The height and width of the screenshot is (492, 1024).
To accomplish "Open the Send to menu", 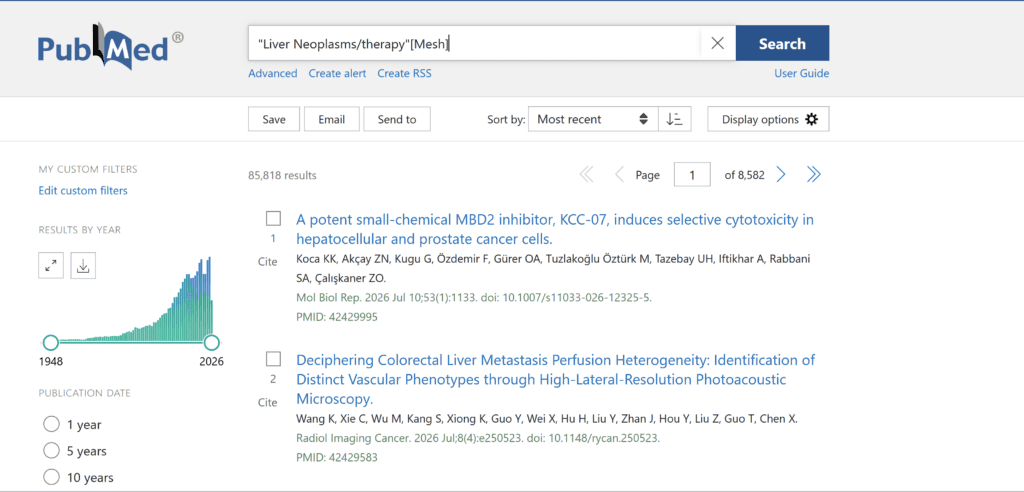I will [x=396, y=120].
